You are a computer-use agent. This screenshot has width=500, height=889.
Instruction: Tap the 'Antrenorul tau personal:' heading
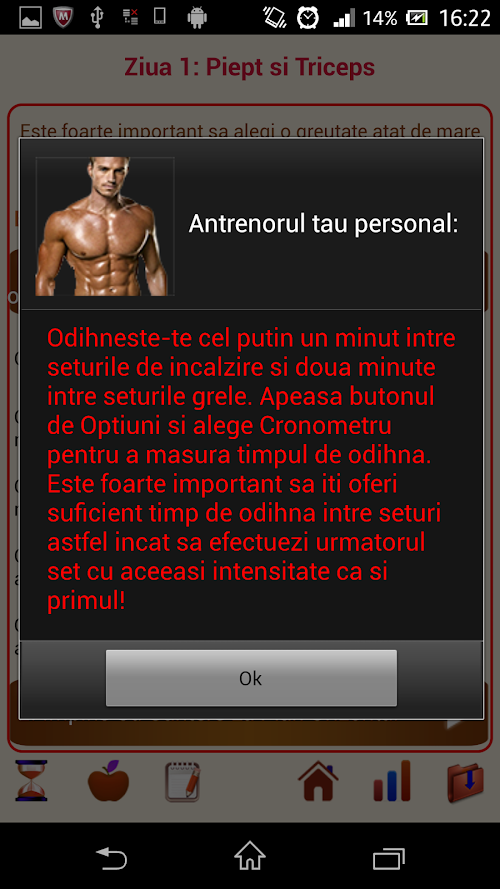point(323,223)
